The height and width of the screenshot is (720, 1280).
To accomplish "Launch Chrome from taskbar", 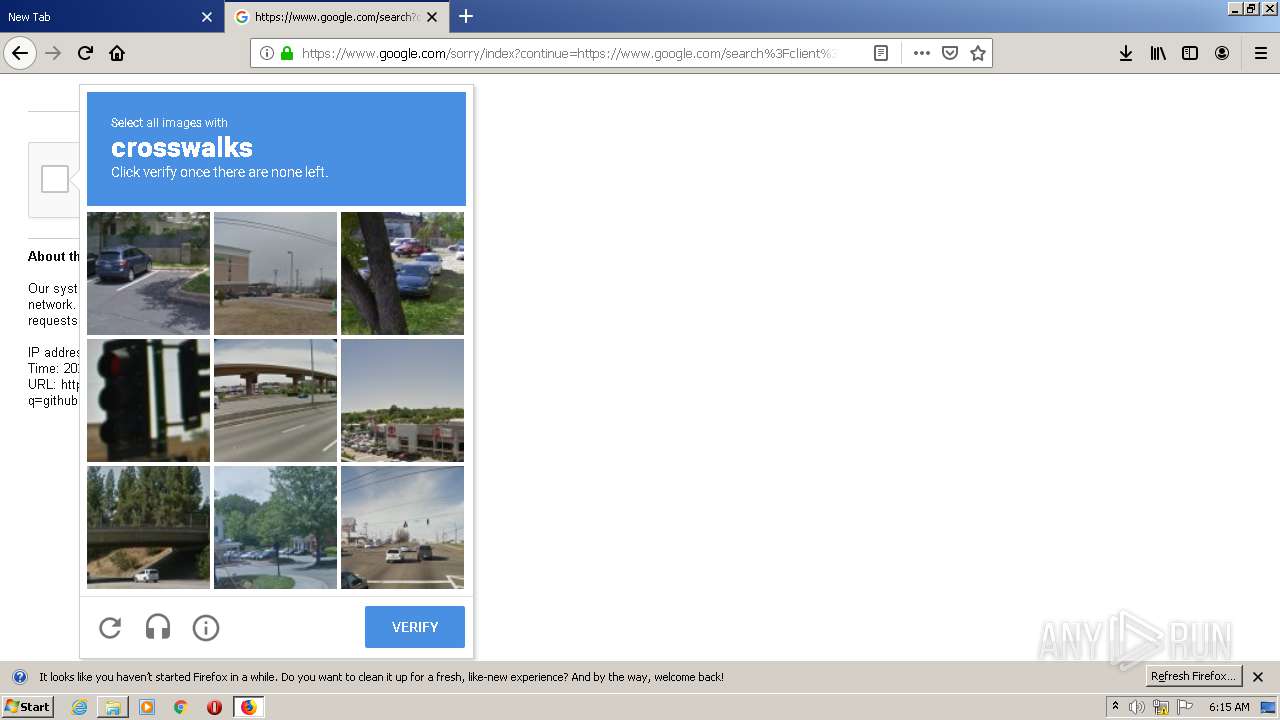I will (x=181, y=707).
